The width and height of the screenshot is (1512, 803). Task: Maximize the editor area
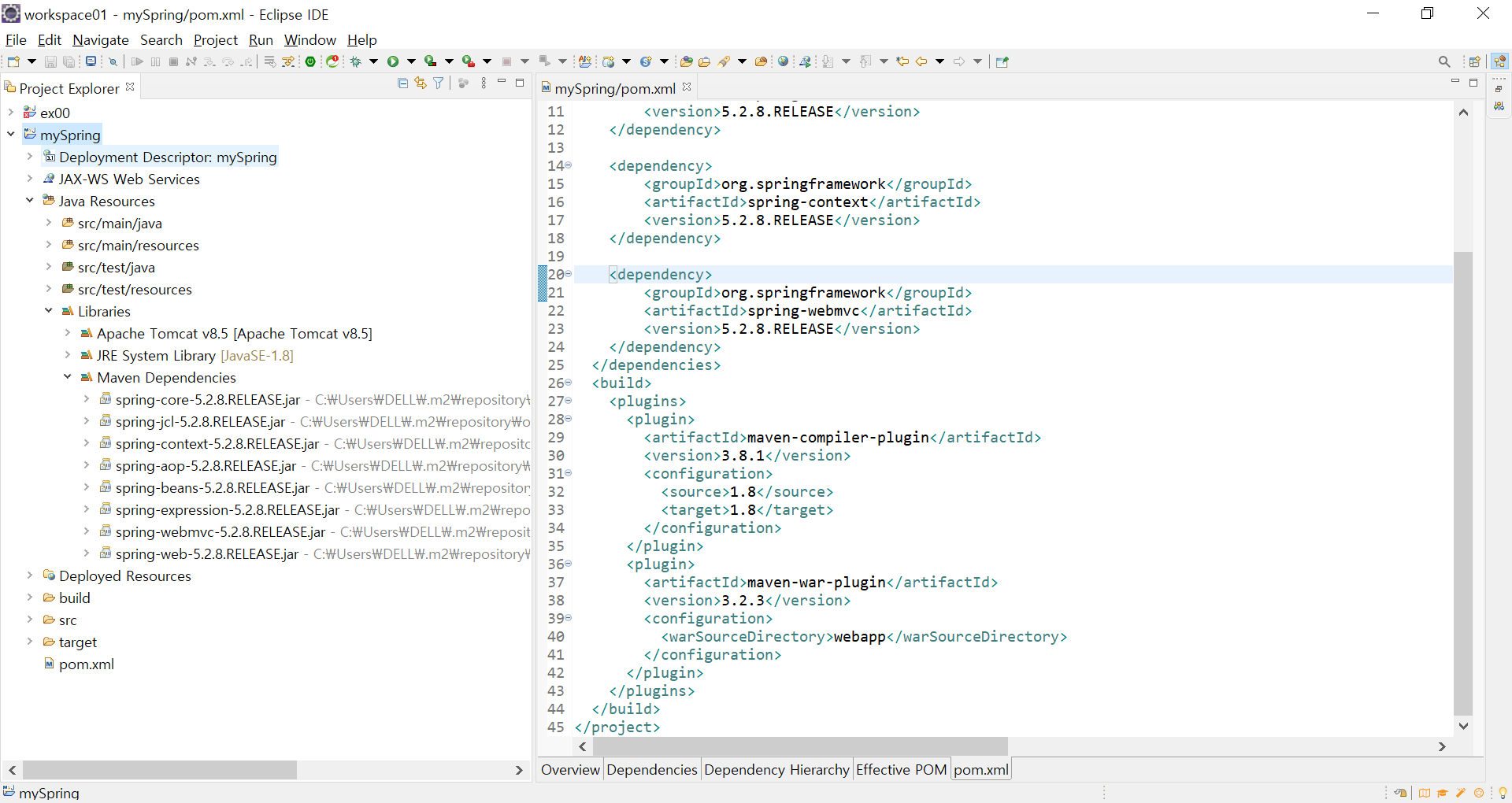point(1473,82)
